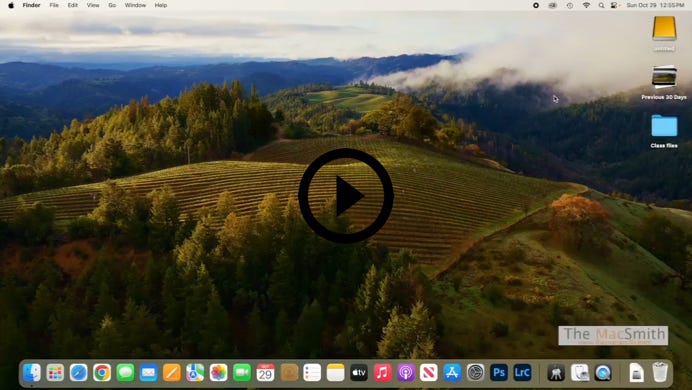
Task: Open the Music app in the Dock
Action: (382, 373)
